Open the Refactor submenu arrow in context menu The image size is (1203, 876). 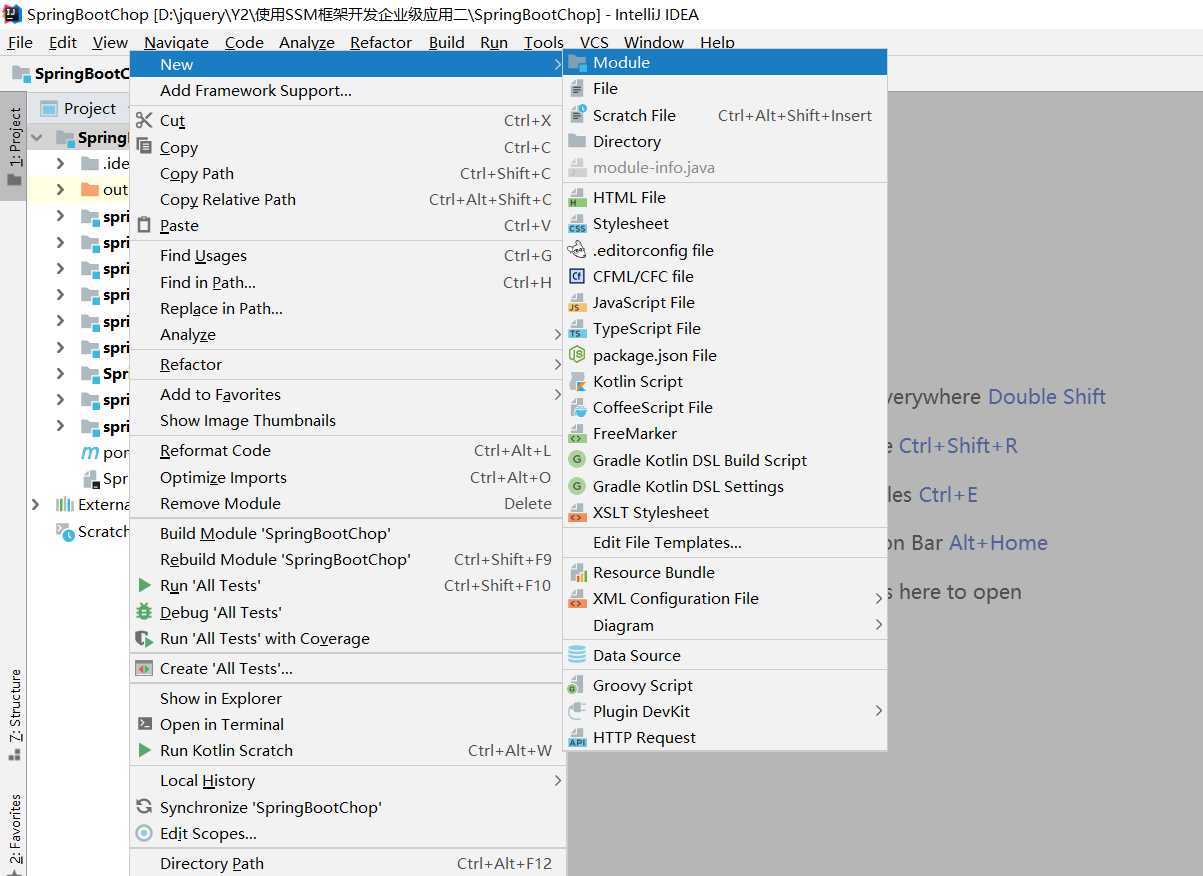tap(557, 365)
